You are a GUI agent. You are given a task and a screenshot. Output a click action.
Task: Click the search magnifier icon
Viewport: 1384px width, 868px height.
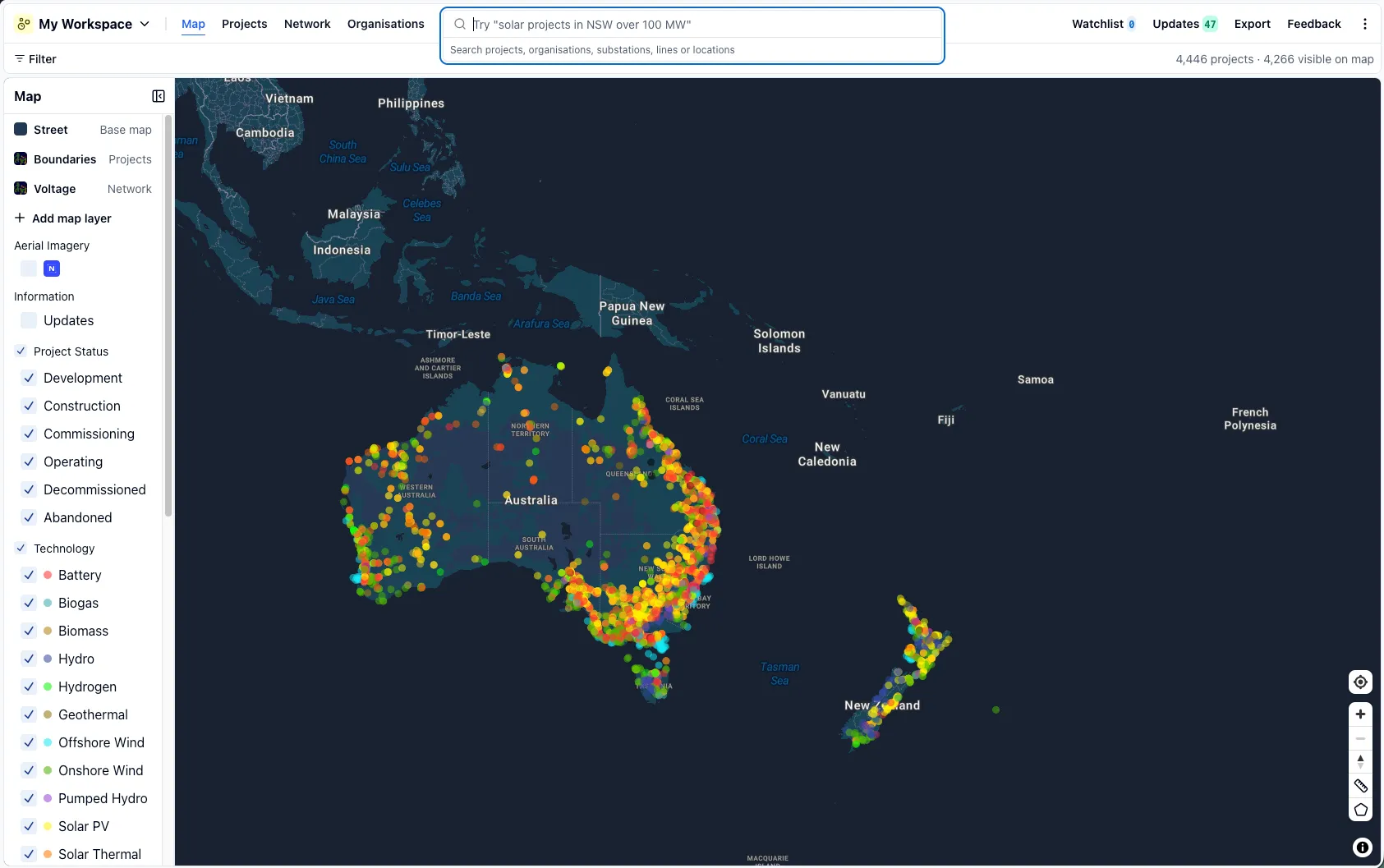tap(460, 24)
